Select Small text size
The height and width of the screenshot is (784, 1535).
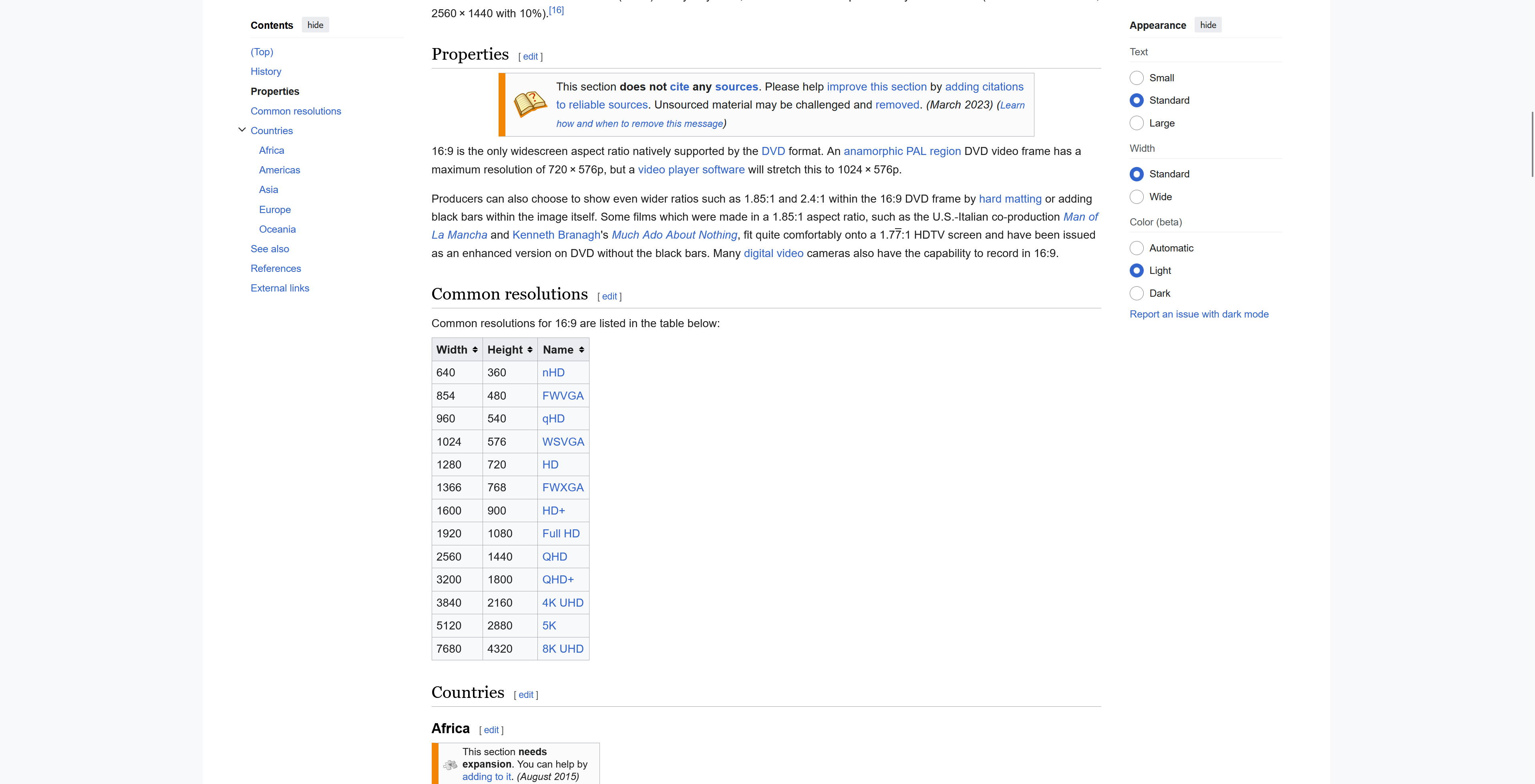coord(1137,77)
